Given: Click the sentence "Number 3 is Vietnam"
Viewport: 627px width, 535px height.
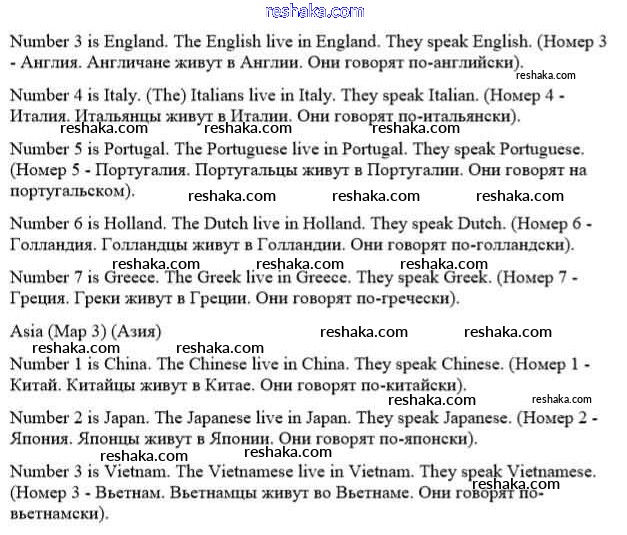Looking at the screenshot, I should (x=87, y=471).
